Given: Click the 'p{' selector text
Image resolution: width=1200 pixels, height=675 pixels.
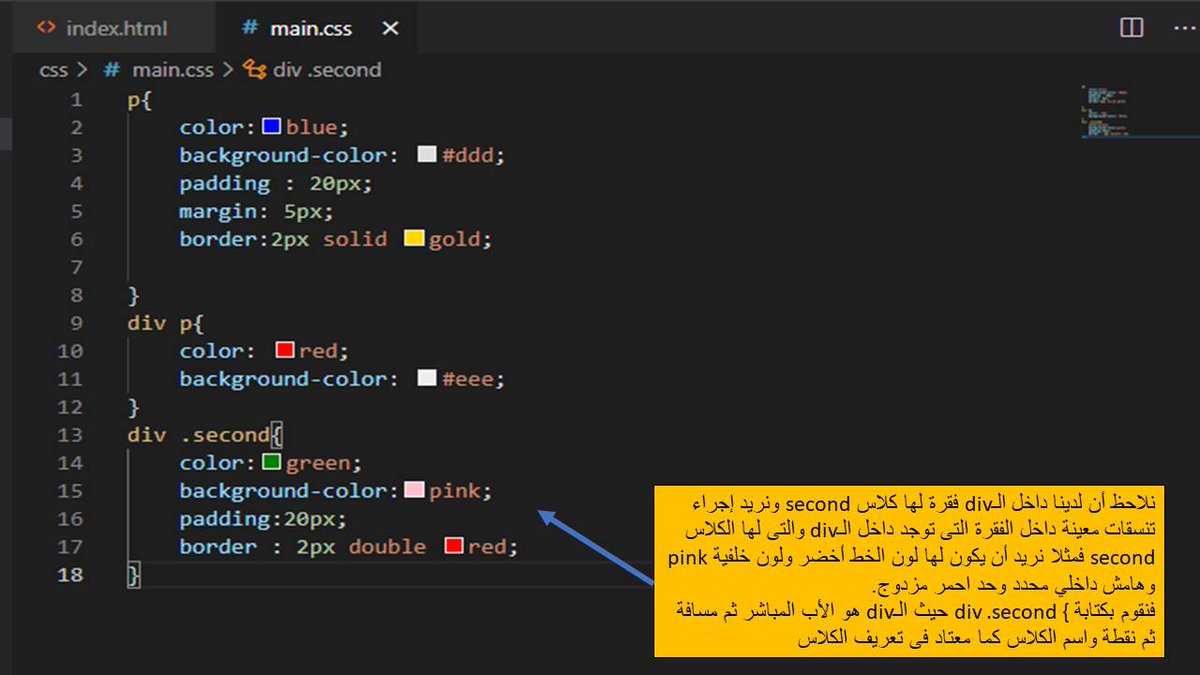Looking at the screenshot, I should 139,100.
